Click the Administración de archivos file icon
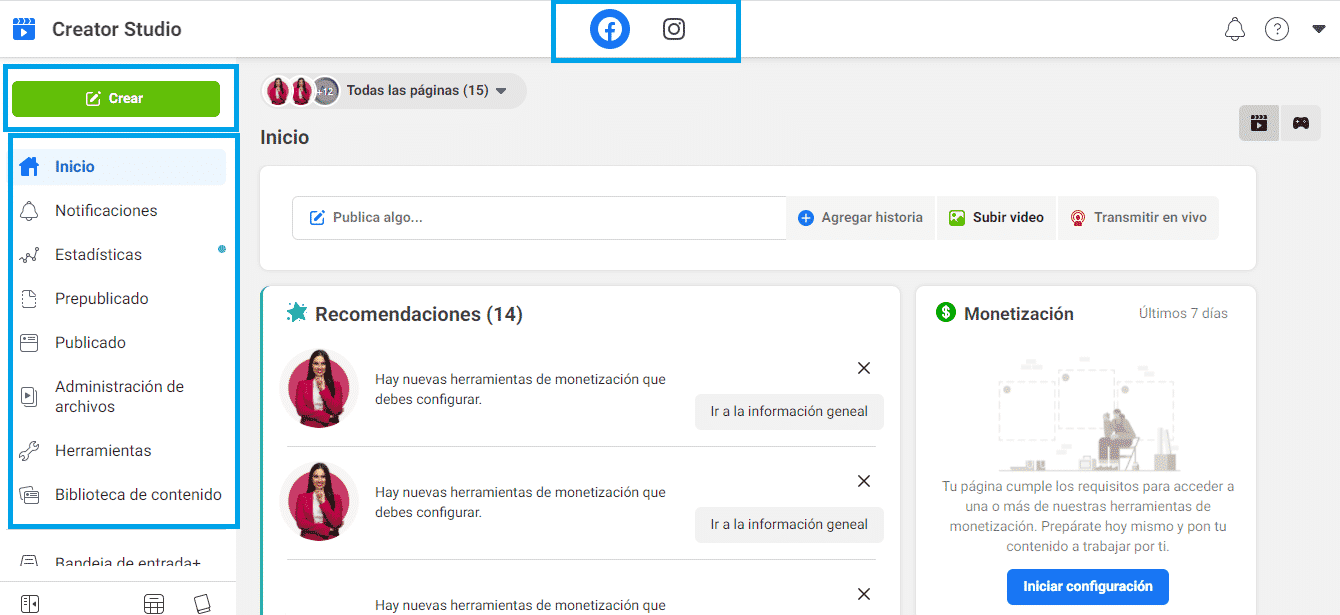Image resolution: width=1340 pixels, height=615 pixels. pyautogui.click(x=29, y=397)
